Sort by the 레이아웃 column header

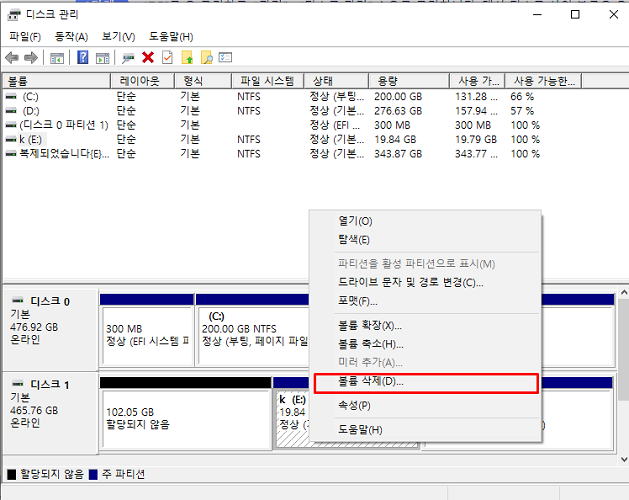[142, 81]
